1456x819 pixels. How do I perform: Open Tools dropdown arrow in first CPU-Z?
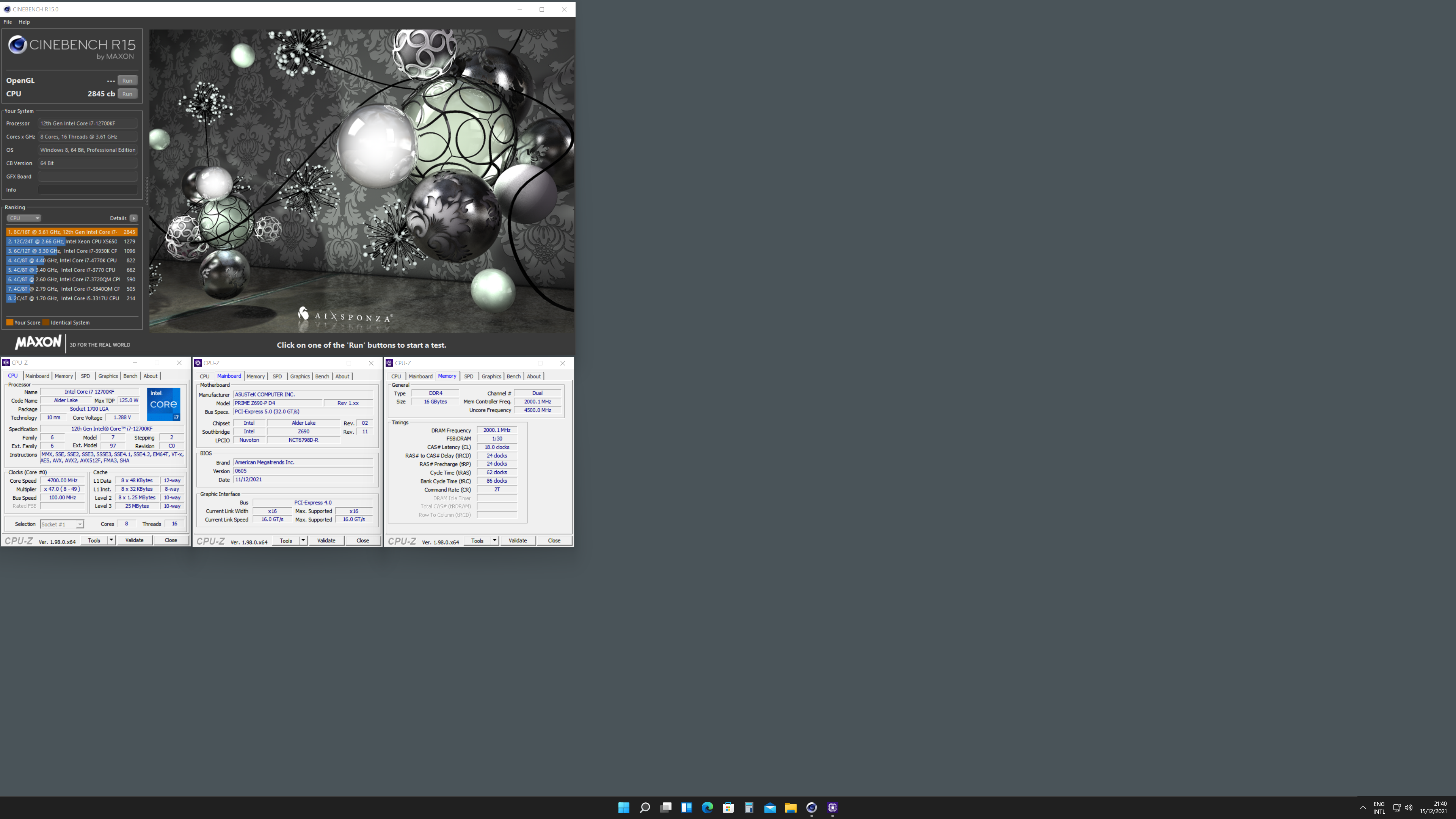point(111,540)
